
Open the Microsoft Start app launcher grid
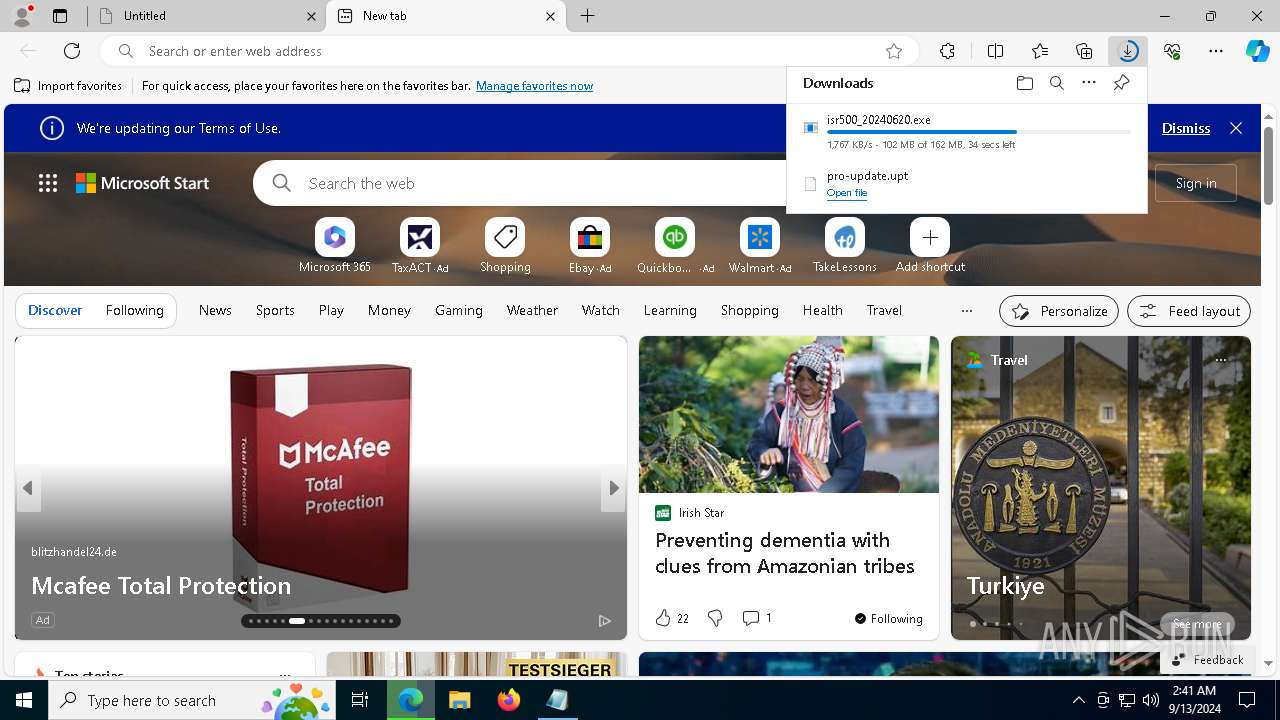click(48, 183)
